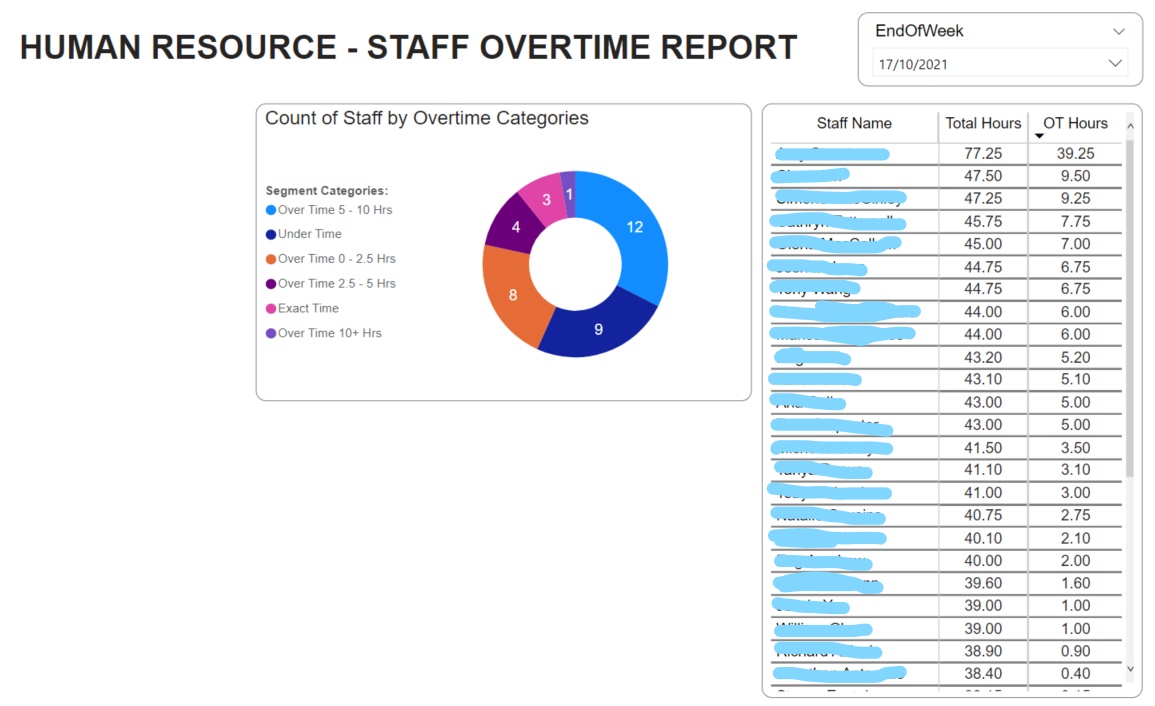1155x706 pixels.
Task: Select the Under Time legend label
Action: tap(309, 234)
